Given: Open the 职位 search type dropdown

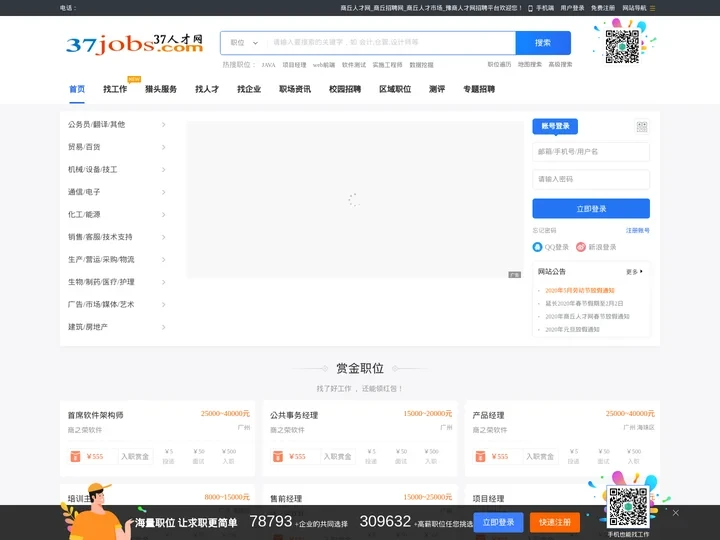Looking at the screenshot, I should (244, 43).
